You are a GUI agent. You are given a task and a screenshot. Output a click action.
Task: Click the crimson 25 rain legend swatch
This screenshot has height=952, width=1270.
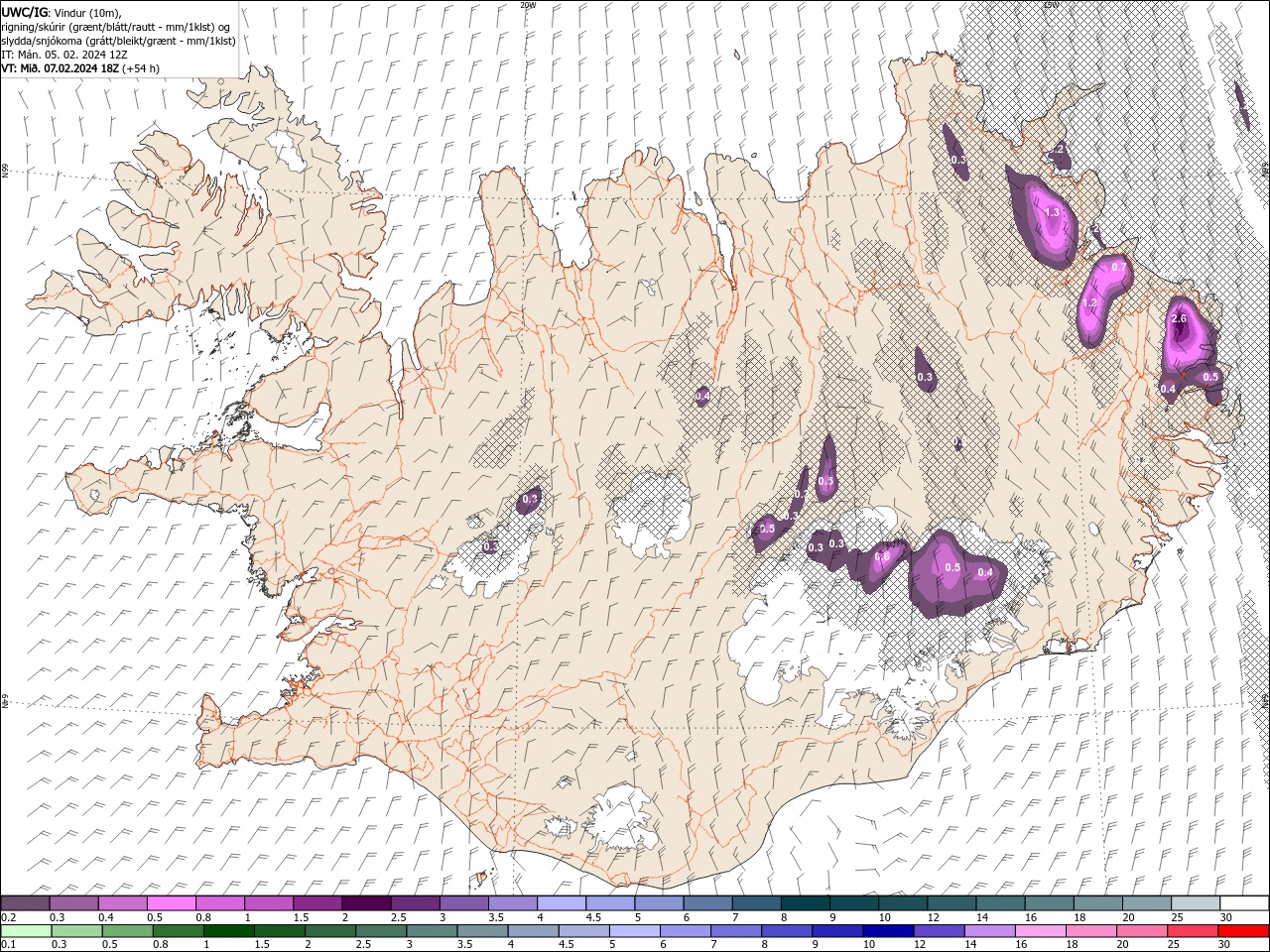1193,931
